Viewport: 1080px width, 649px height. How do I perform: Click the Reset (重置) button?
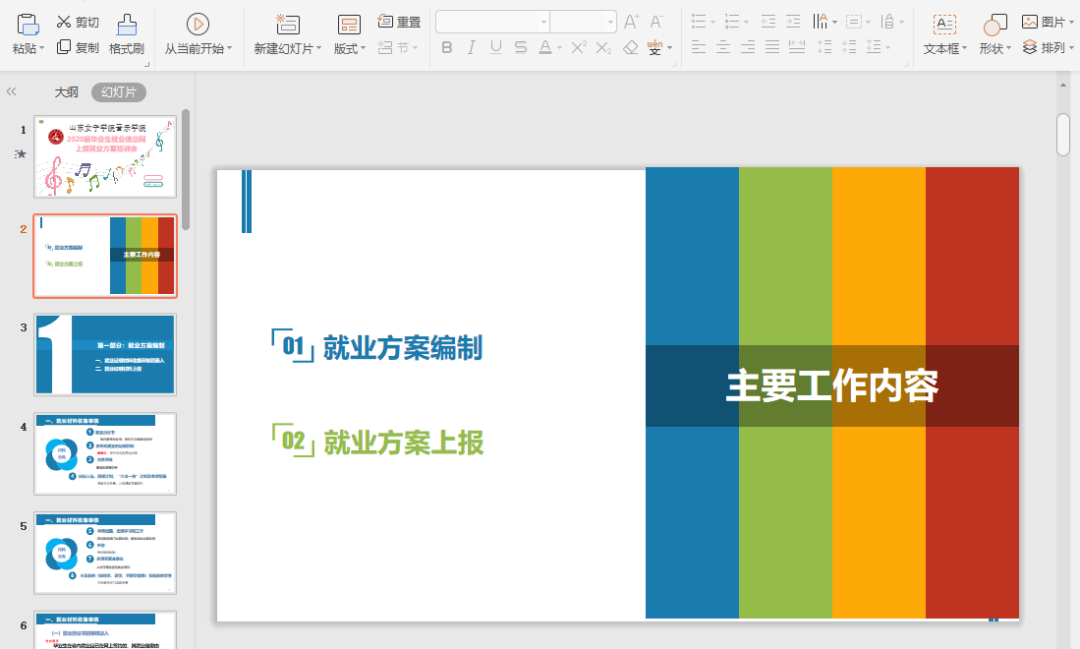pos(399,22)
